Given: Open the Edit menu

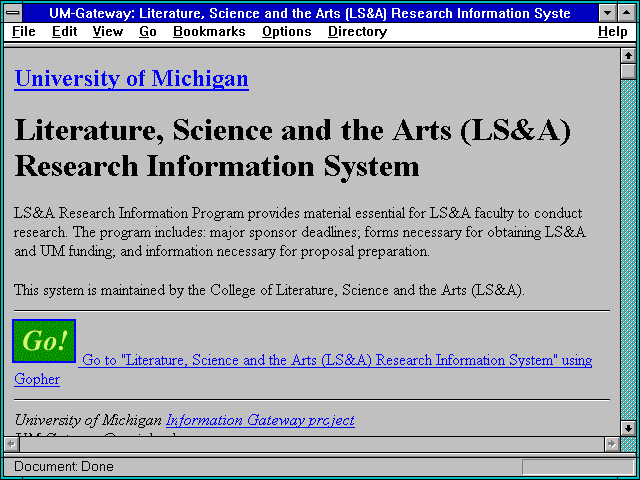Looking at the screenshot, I should (64, 32).
